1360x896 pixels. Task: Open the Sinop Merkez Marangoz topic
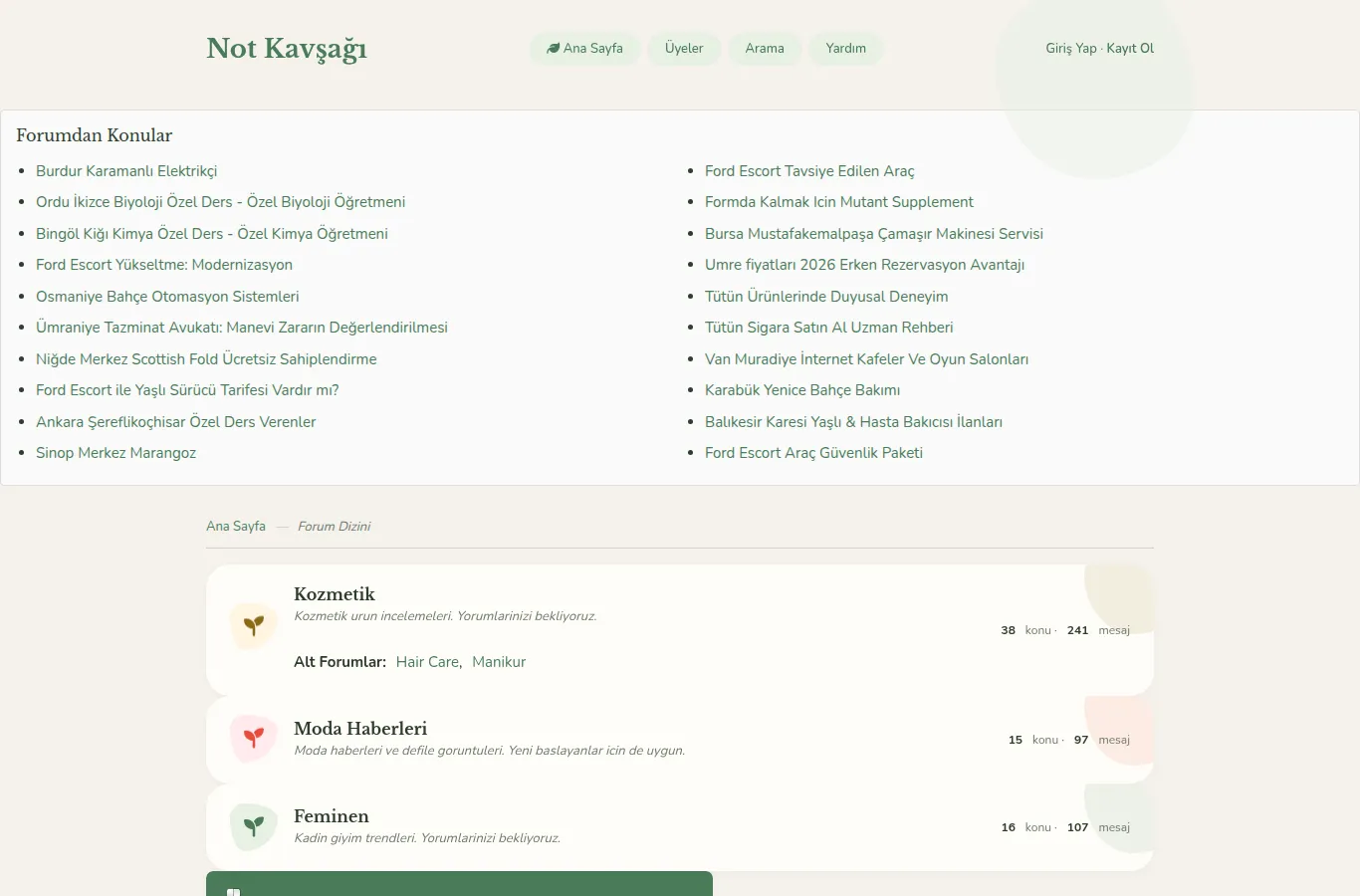pyautogui.click(x=115, y=453)
